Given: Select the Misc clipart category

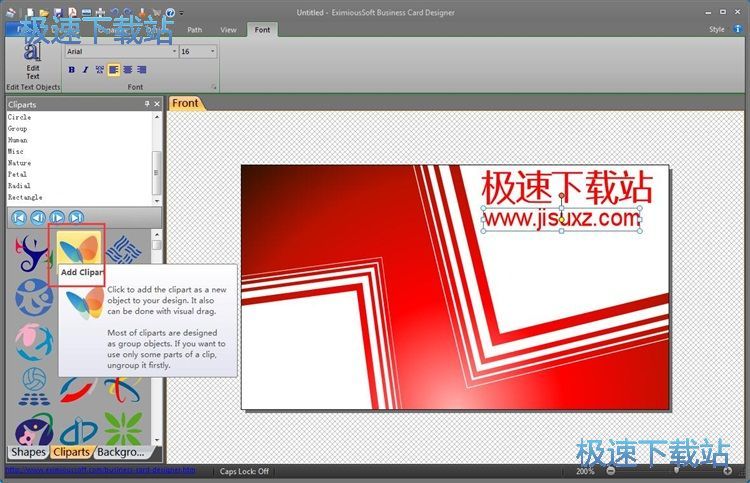Looking at the screenshot, I should 15,152.
